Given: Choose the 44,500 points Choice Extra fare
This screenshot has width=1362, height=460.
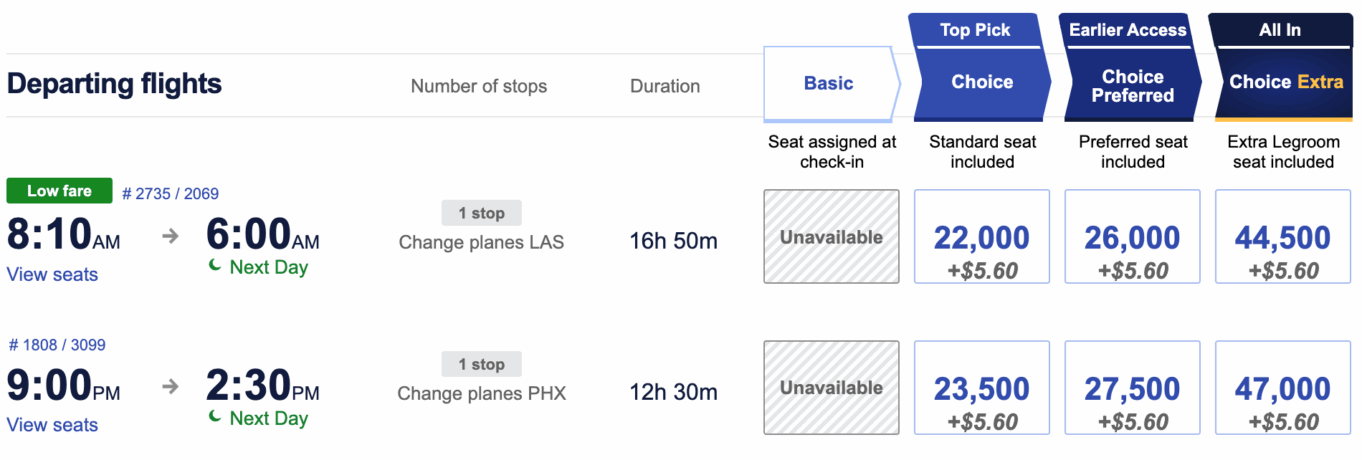Looking at the screenshot, I should click(x=1283, y=236).
